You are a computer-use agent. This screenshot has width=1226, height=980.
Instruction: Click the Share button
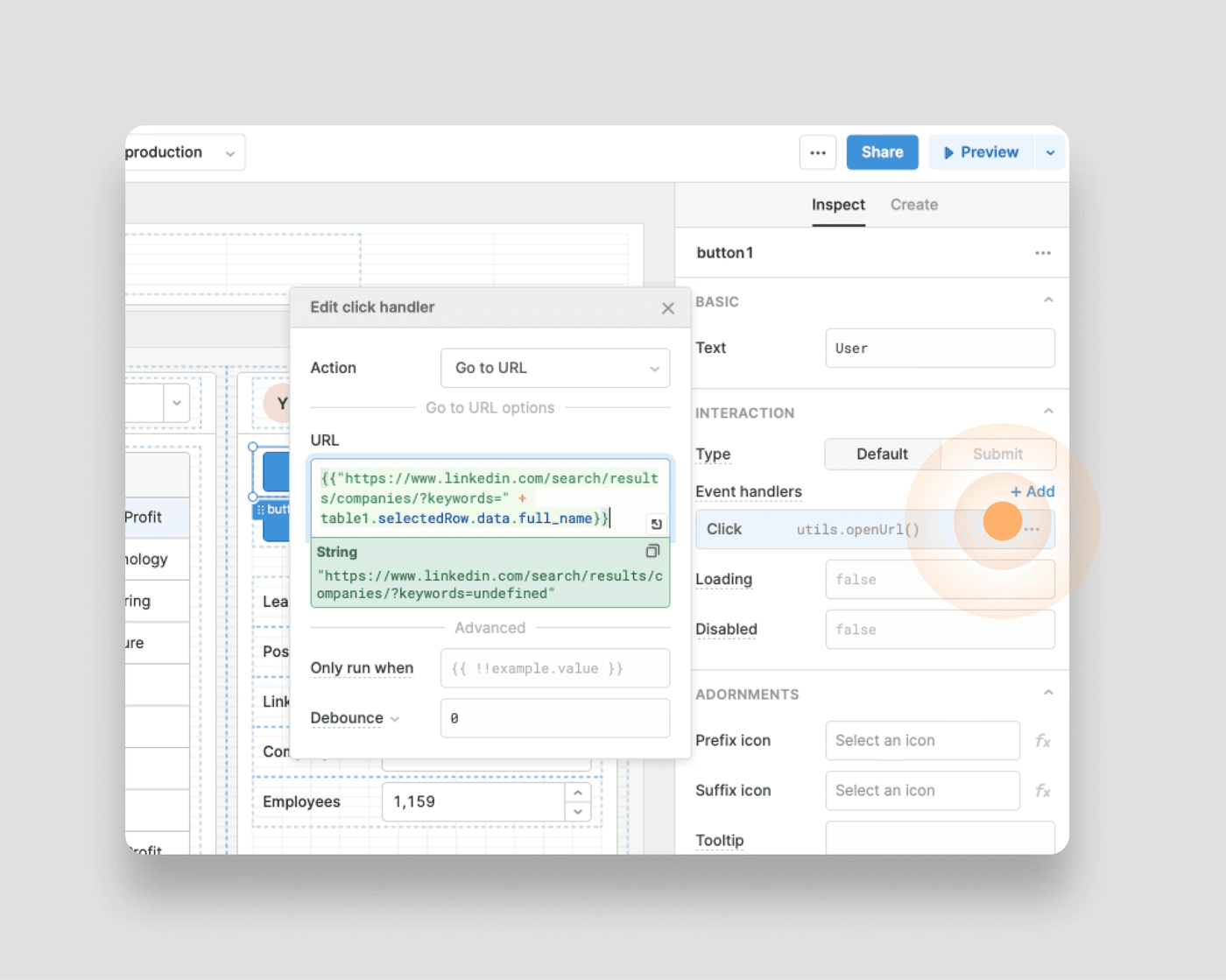click(882, 152)
